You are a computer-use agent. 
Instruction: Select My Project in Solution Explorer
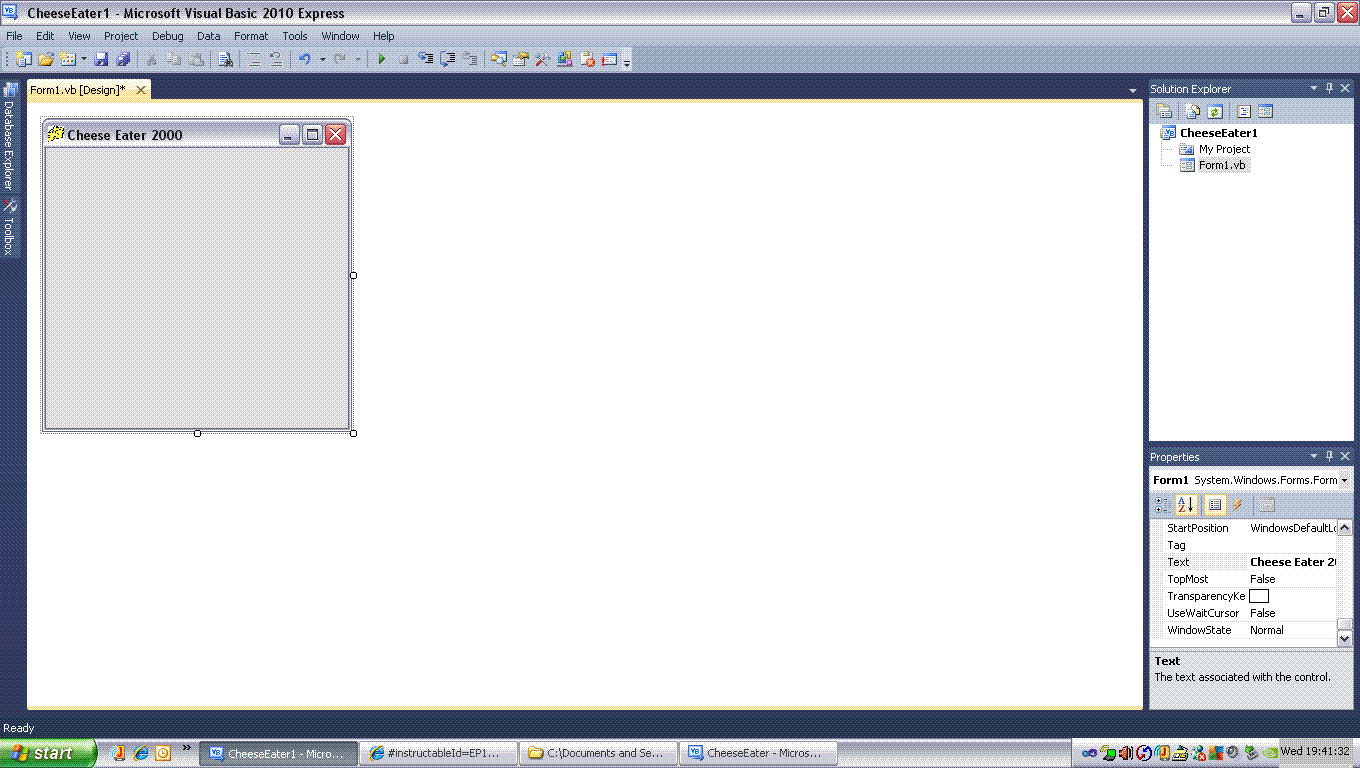pos(1224,149)
